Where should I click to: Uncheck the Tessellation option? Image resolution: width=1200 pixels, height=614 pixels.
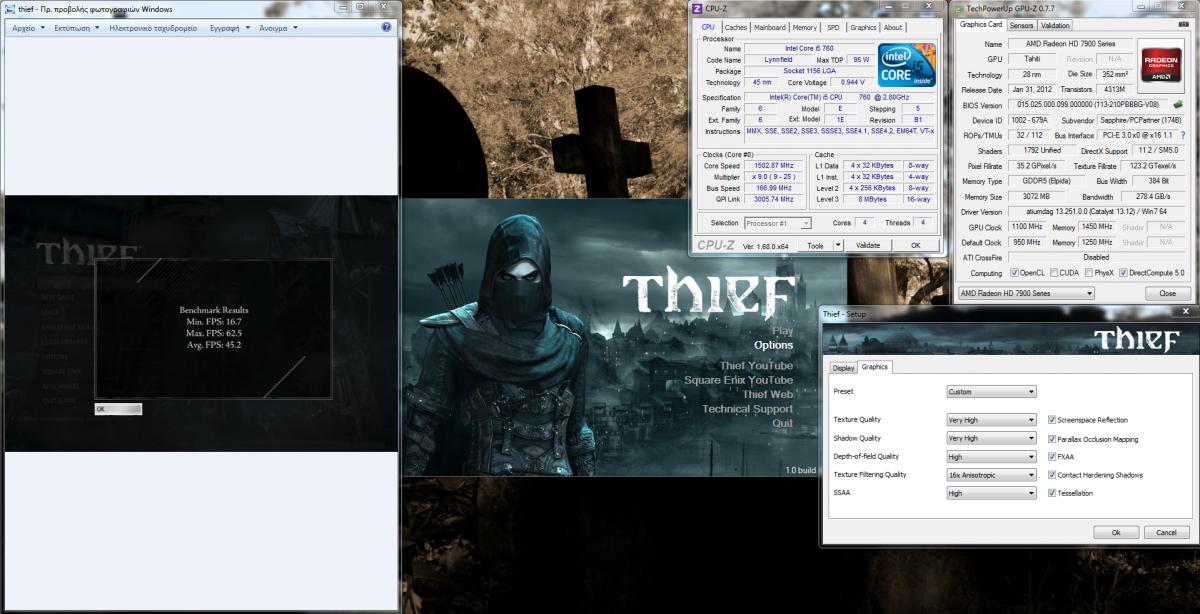(1051, 493)
